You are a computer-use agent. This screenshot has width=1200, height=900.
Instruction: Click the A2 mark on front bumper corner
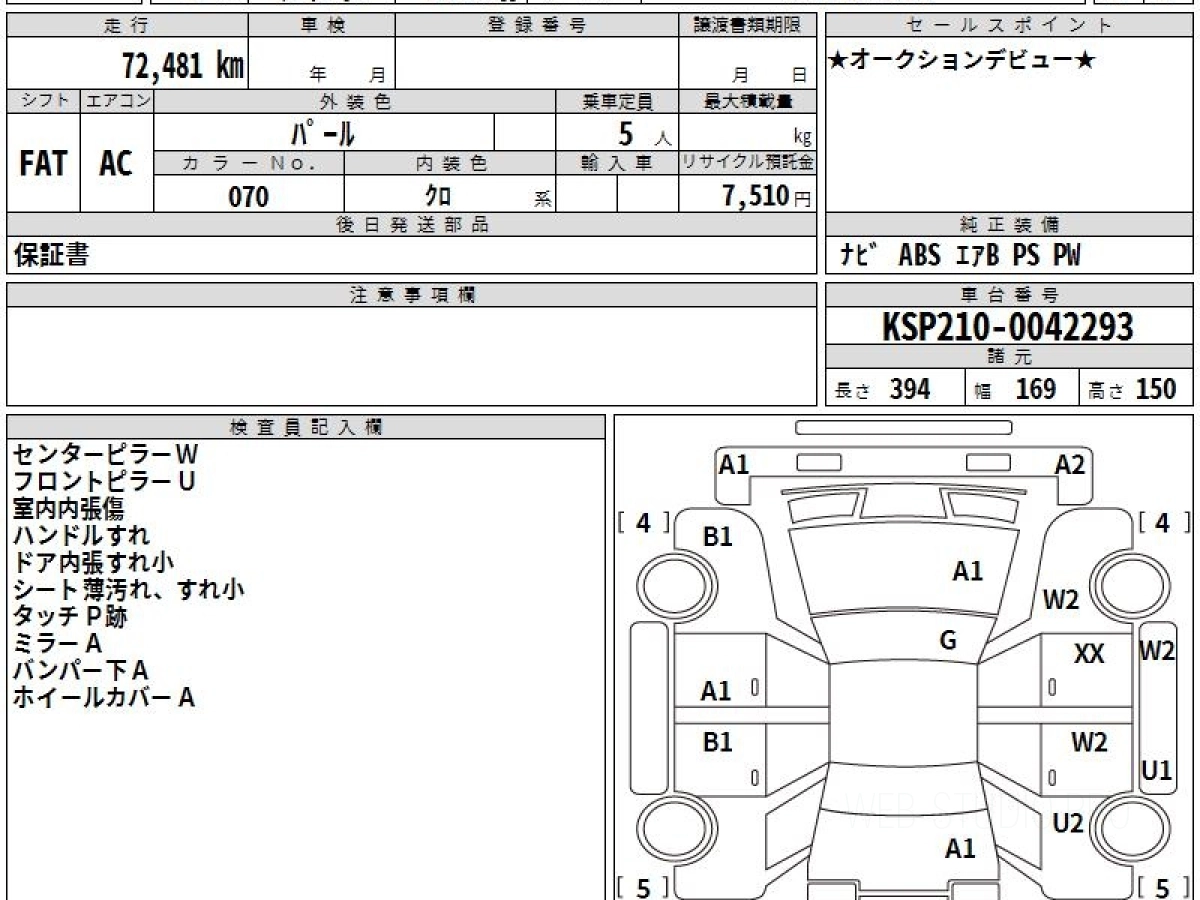[1069, 464]
